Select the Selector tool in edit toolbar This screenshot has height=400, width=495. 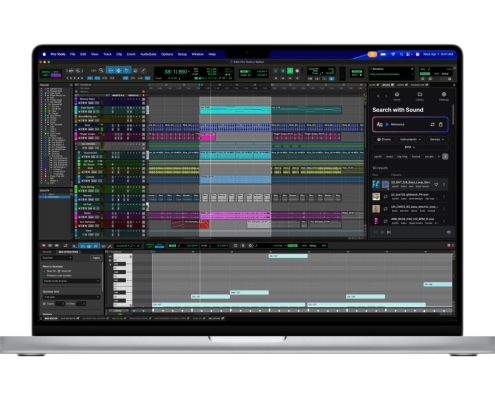click(118, 71)
